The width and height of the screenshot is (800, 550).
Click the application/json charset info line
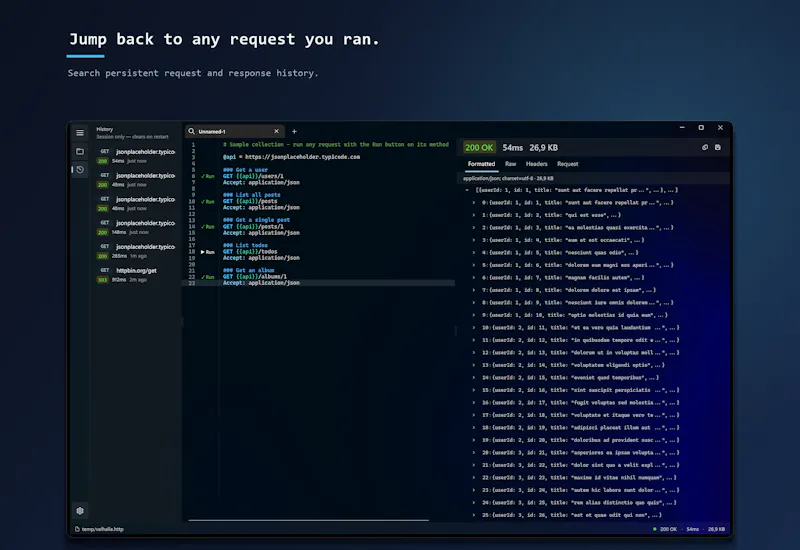click(508, 179)
